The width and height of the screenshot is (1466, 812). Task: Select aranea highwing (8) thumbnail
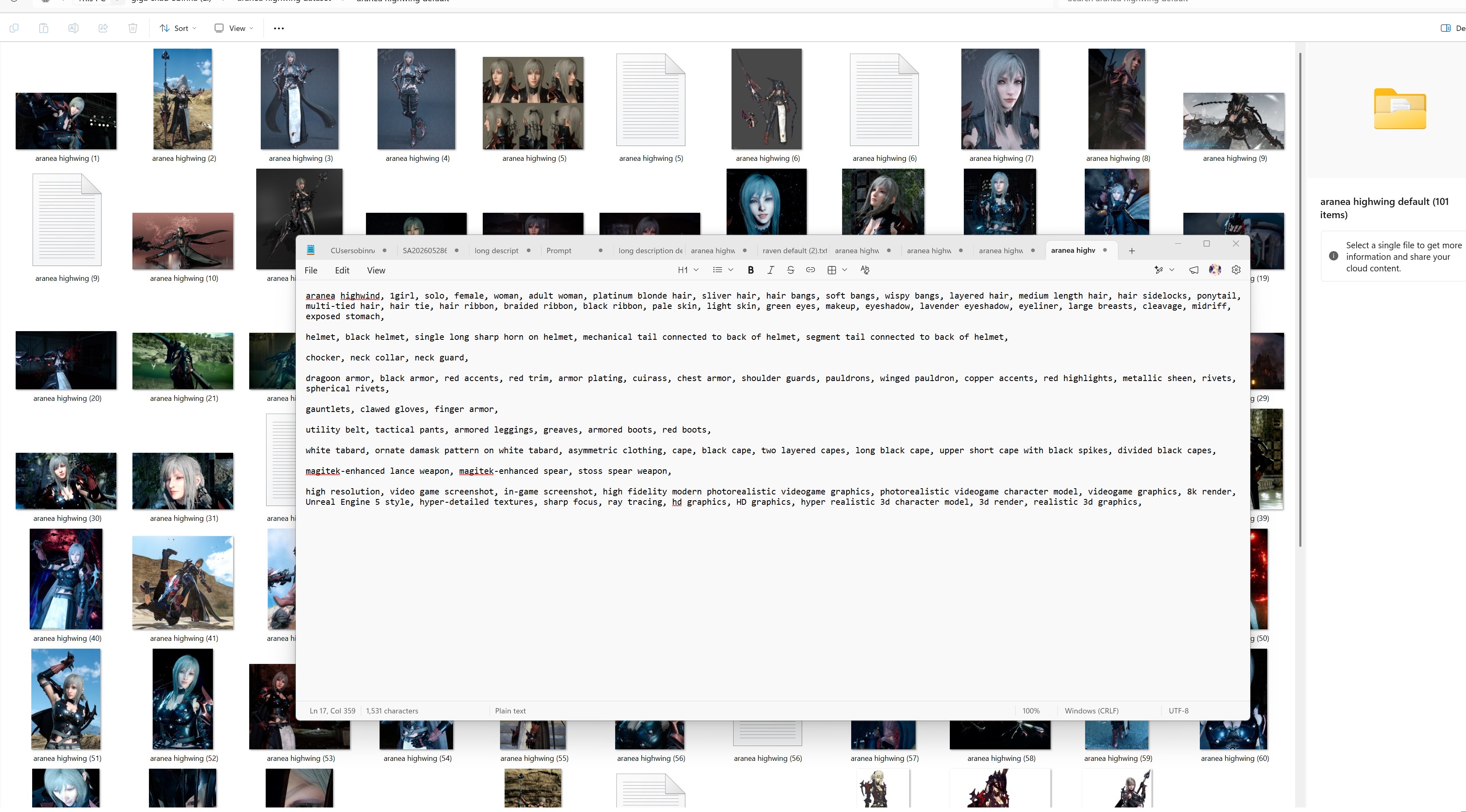[1117, 99]
